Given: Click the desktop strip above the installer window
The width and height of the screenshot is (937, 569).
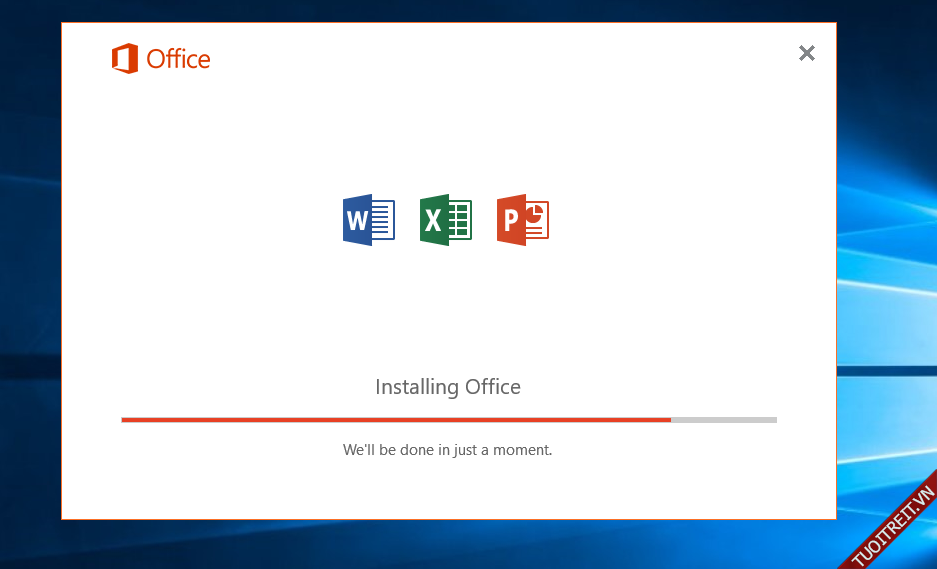Looking at the screenshot, I should pos(450,10).
